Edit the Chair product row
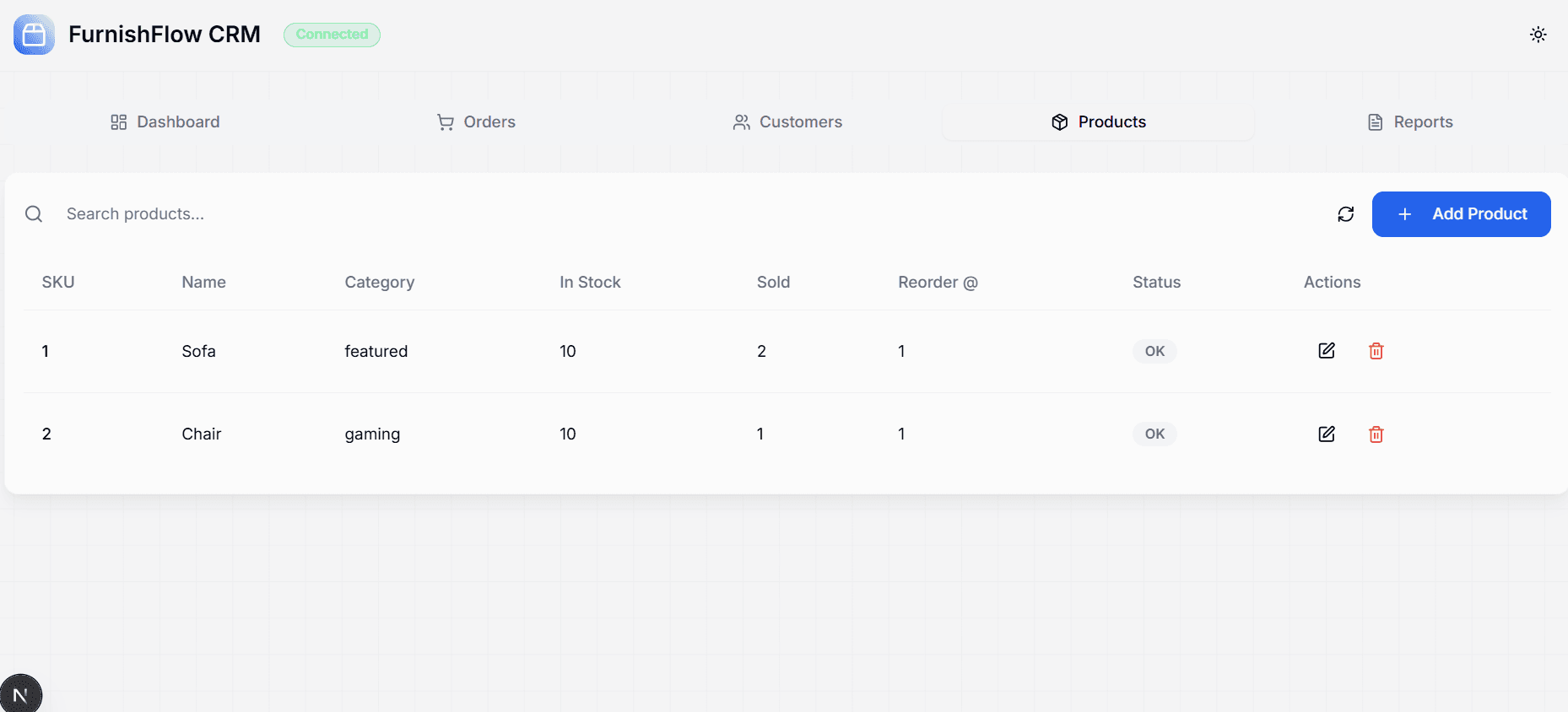1568x712 pixels. [x=1327, y=434]
